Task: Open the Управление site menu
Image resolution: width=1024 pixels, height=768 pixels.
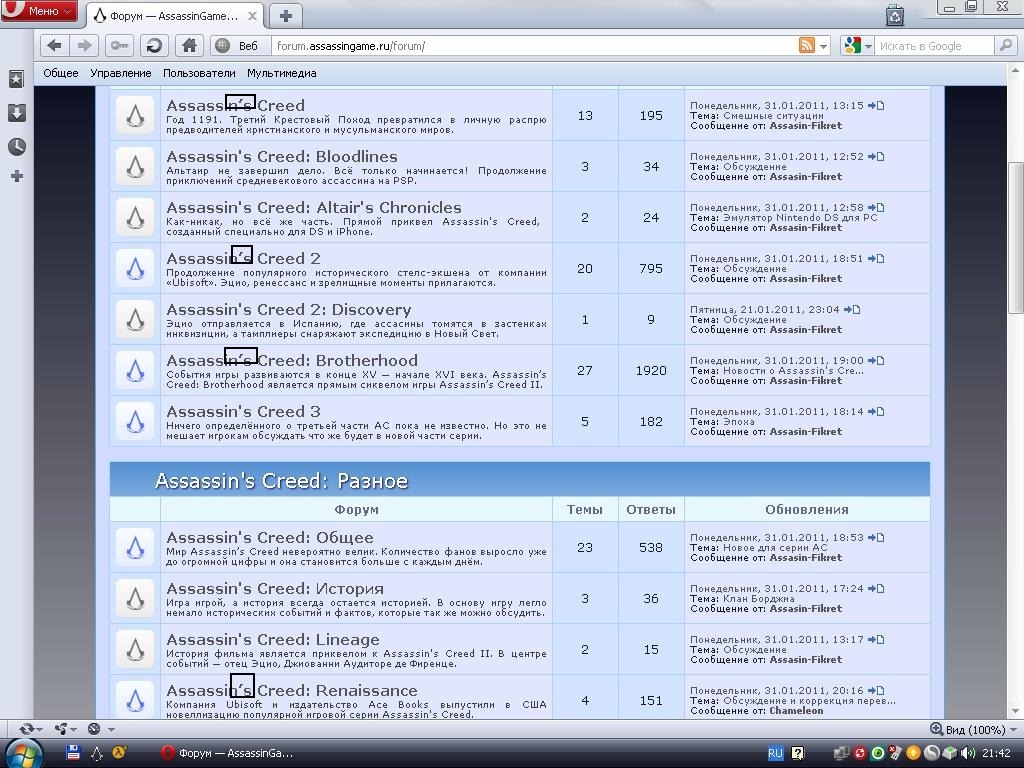Action: 121,73
